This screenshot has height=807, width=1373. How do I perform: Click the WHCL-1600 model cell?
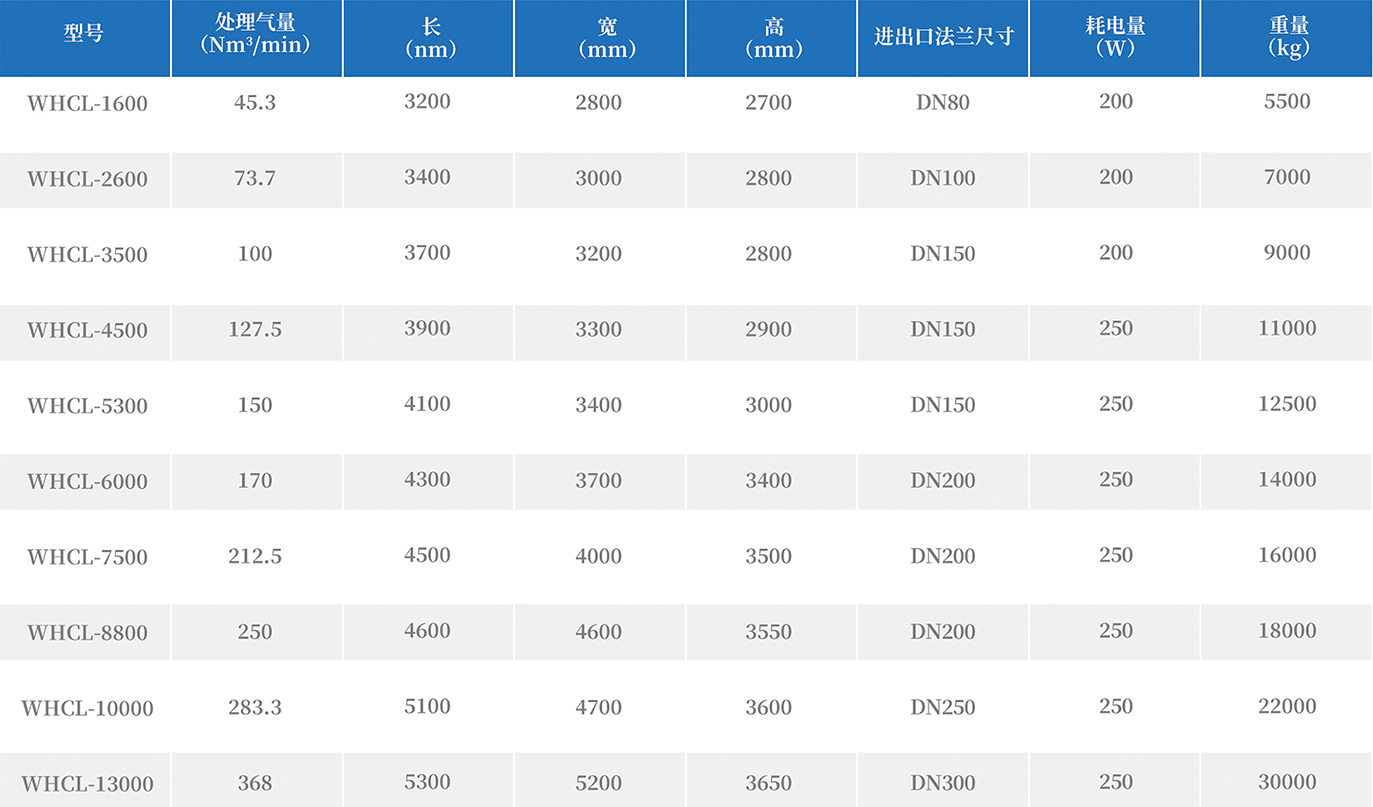click(87, 104)
